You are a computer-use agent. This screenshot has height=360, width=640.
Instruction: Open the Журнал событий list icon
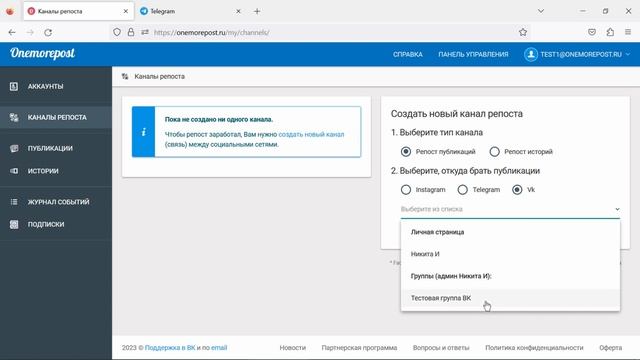coord(14,202)
